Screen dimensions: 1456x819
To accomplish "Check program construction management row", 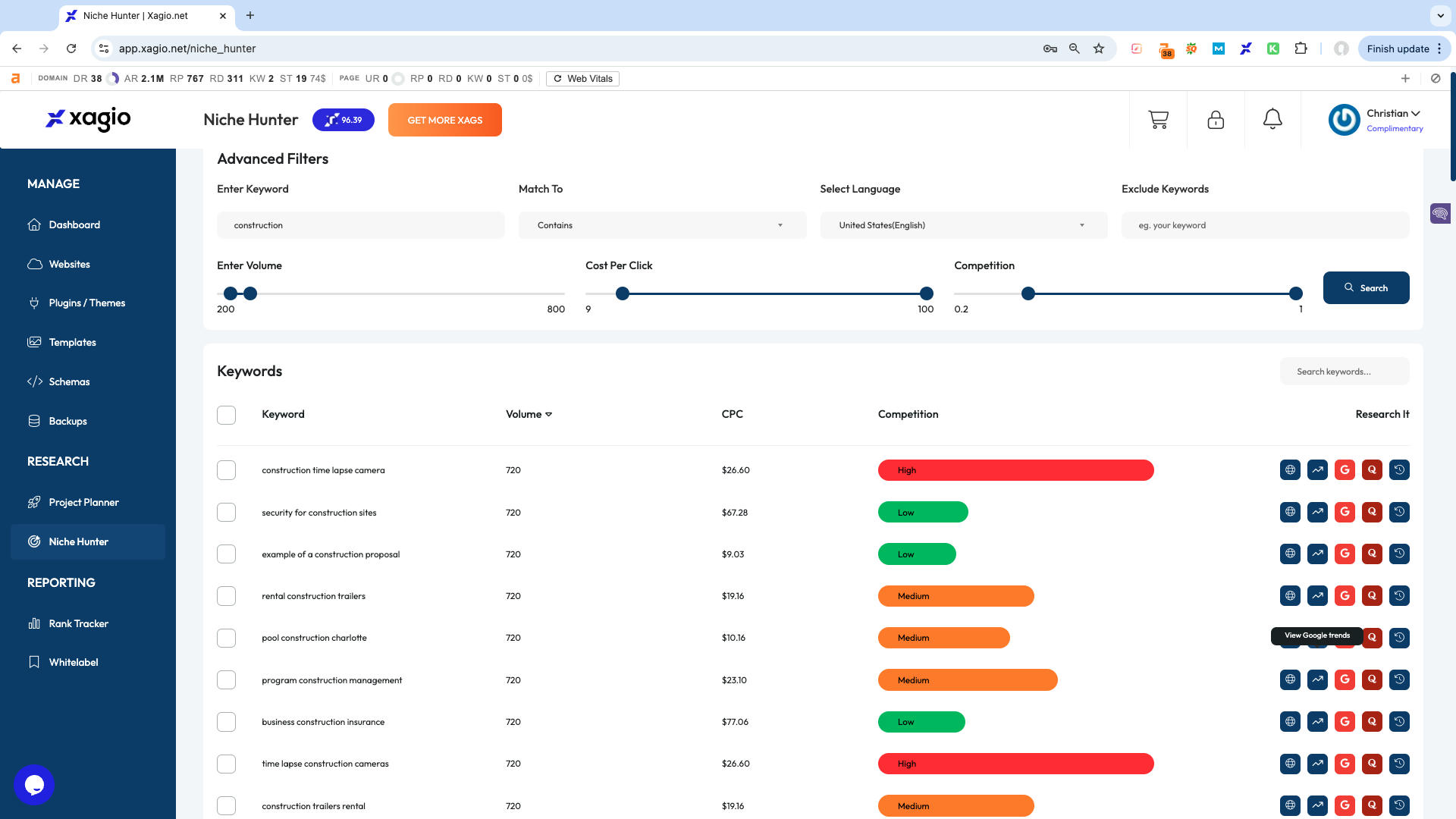I will pos(226,680).
